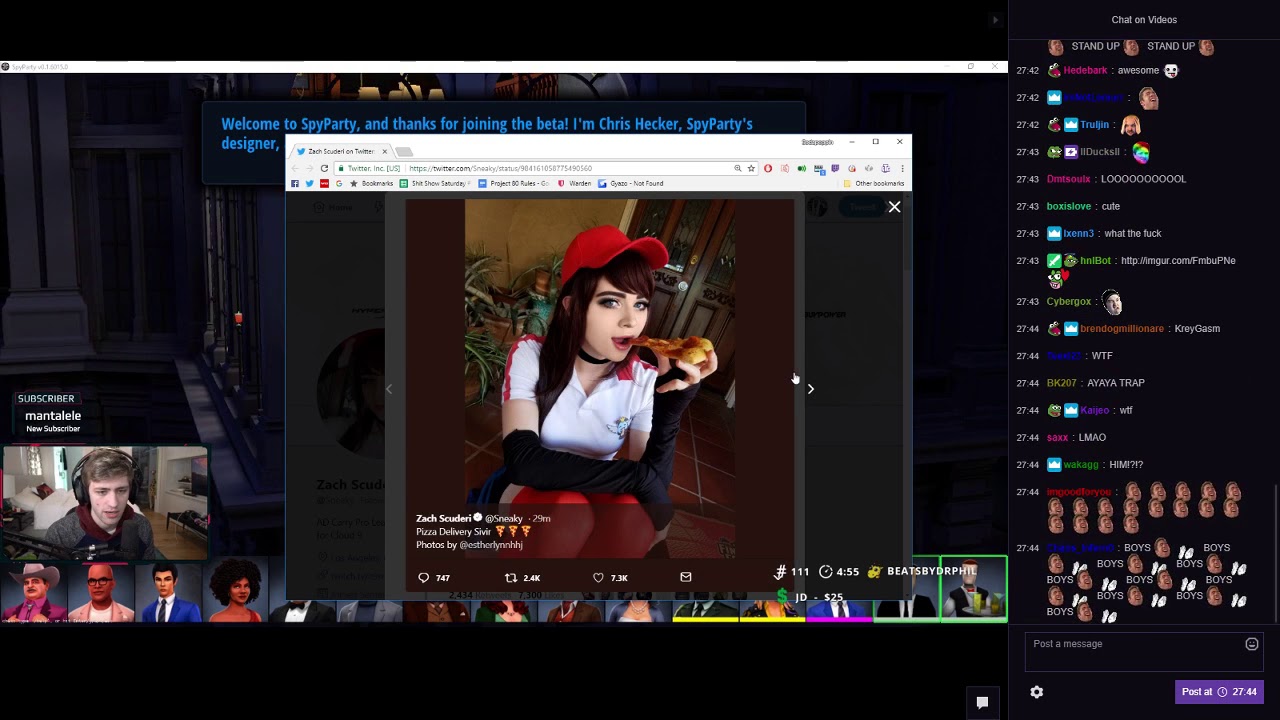Open the Twitter bookmark icon

point(309,184)
